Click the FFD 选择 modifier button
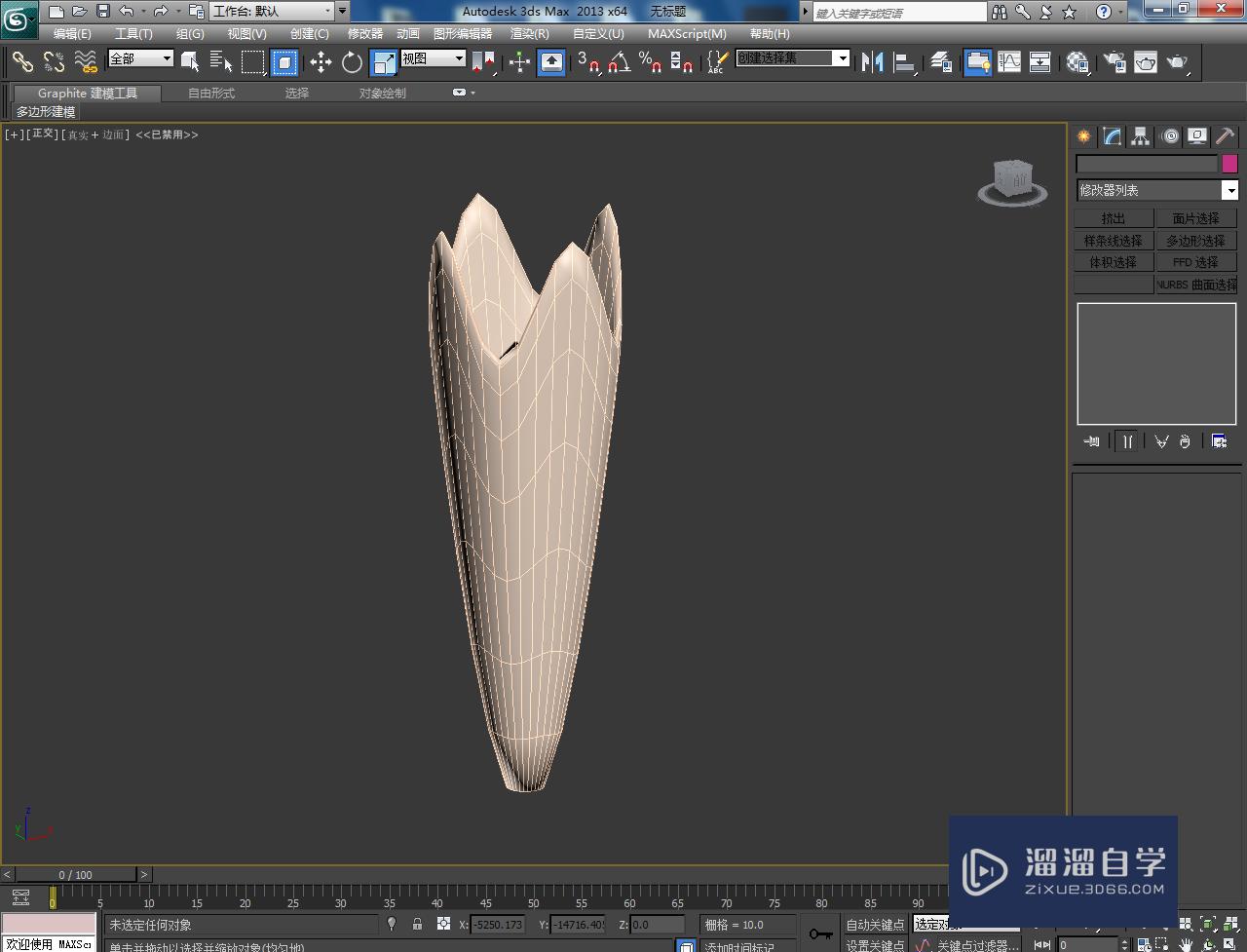The width and height of the screenshot is (1247, 952). pyautogui.click(x=1196, y=262)
